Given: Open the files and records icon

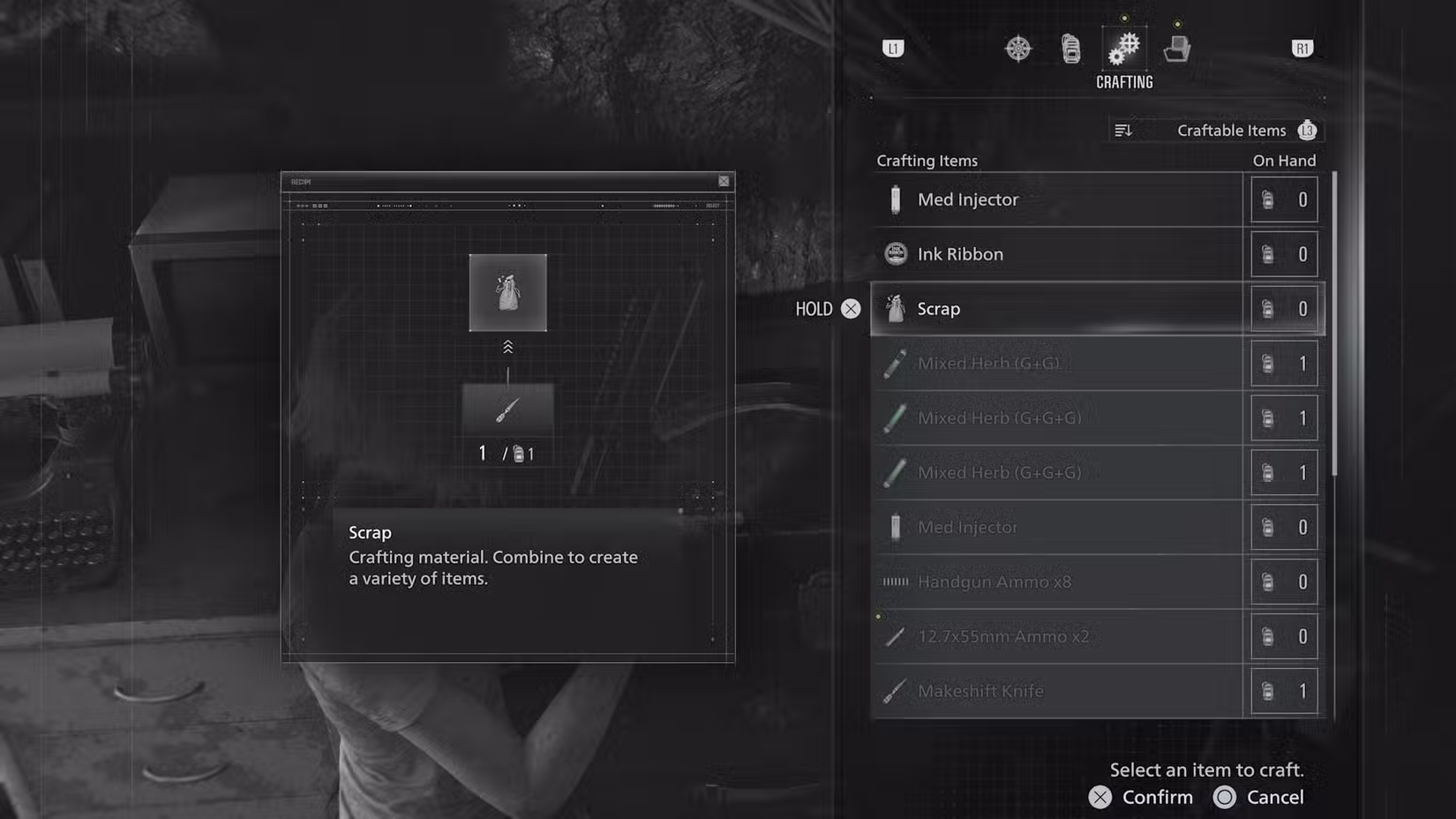Looking at the screenshot, I should (x=1178, y=49).
